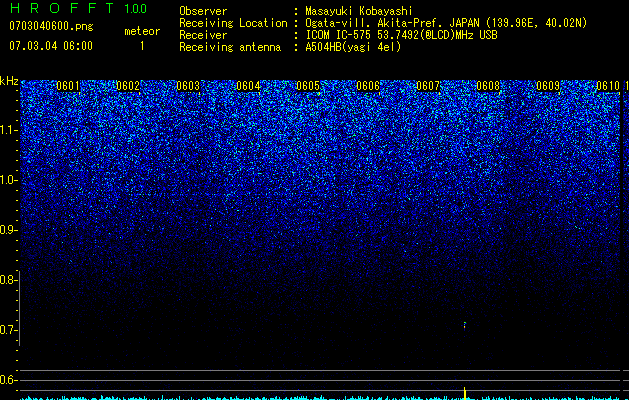Image resolution: width=629 pixels, height=400 pixels.
Task: Click the 0610 time marker
Action: click(608, 86)
